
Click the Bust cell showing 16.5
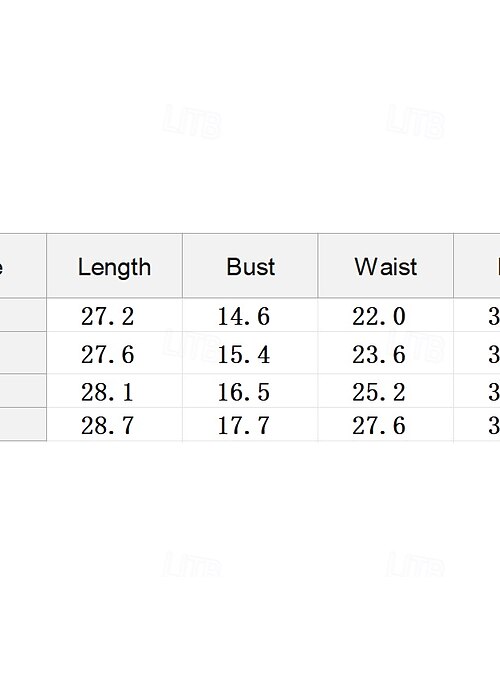(x=250, y=390)
